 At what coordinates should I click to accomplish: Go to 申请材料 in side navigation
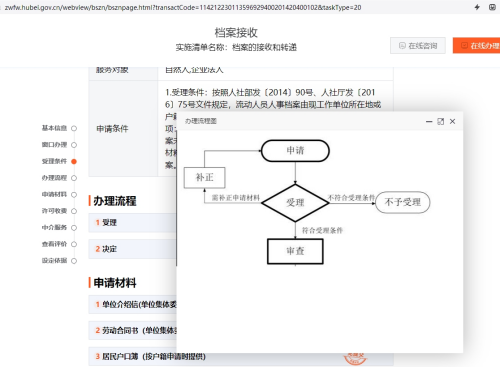click(59, 194)
